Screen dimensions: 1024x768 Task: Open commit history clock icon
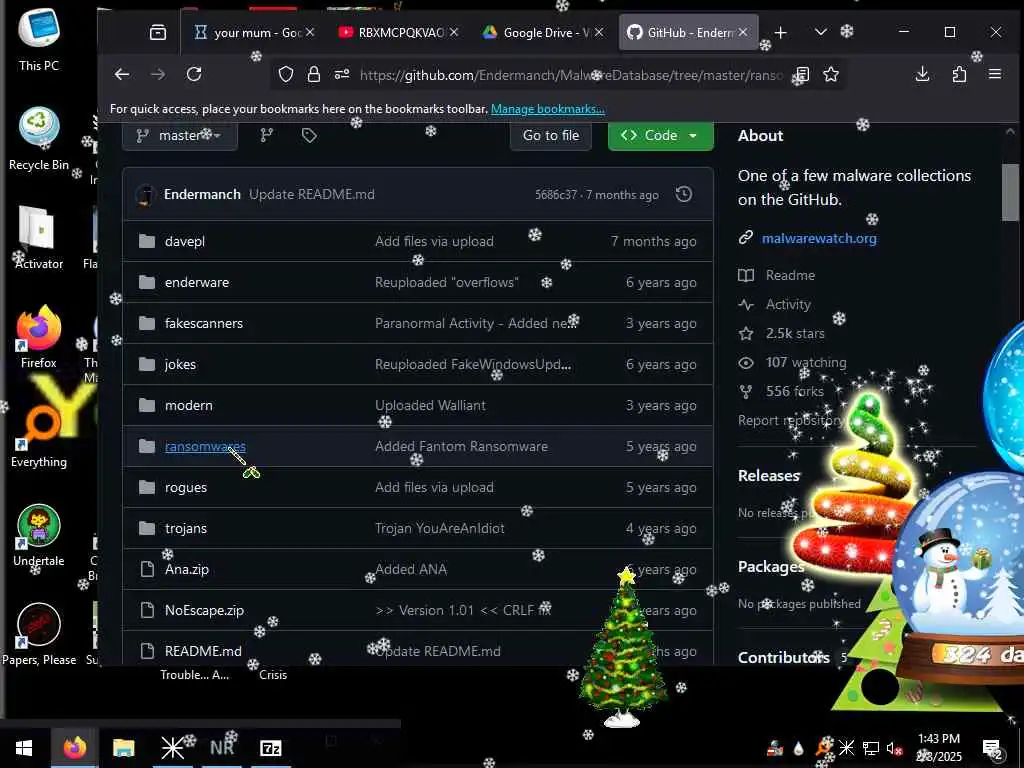click(x=684, y=194)
